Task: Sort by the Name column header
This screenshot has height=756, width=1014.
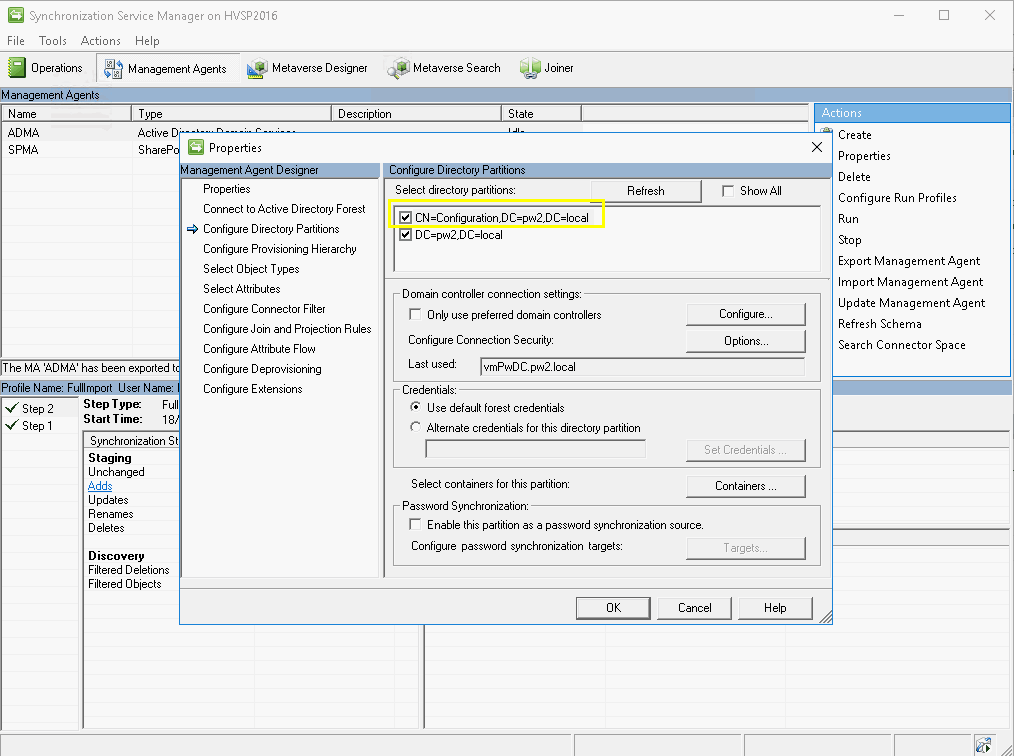Action: click(67, 114)
